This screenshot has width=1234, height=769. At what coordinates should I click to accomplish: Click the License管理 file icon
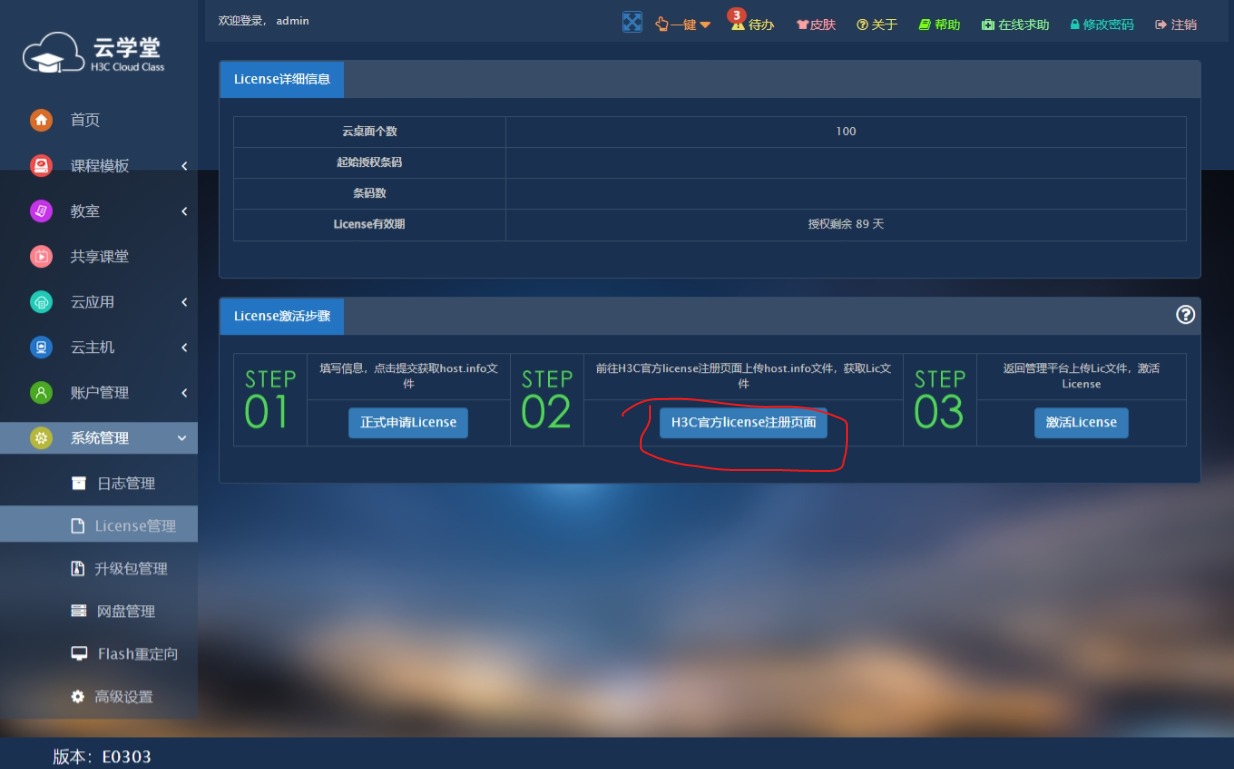click(77, 526)
